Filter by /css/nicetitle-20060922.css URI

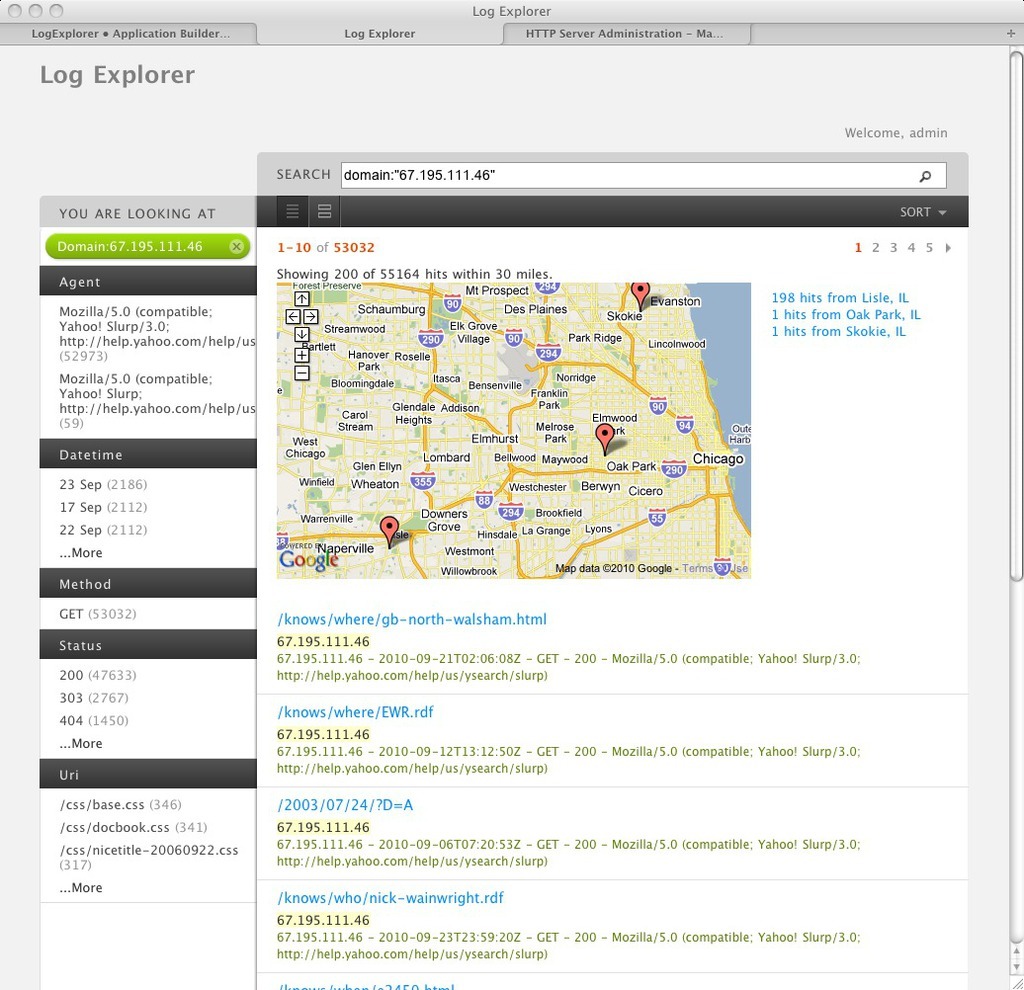tap(149, 857)
